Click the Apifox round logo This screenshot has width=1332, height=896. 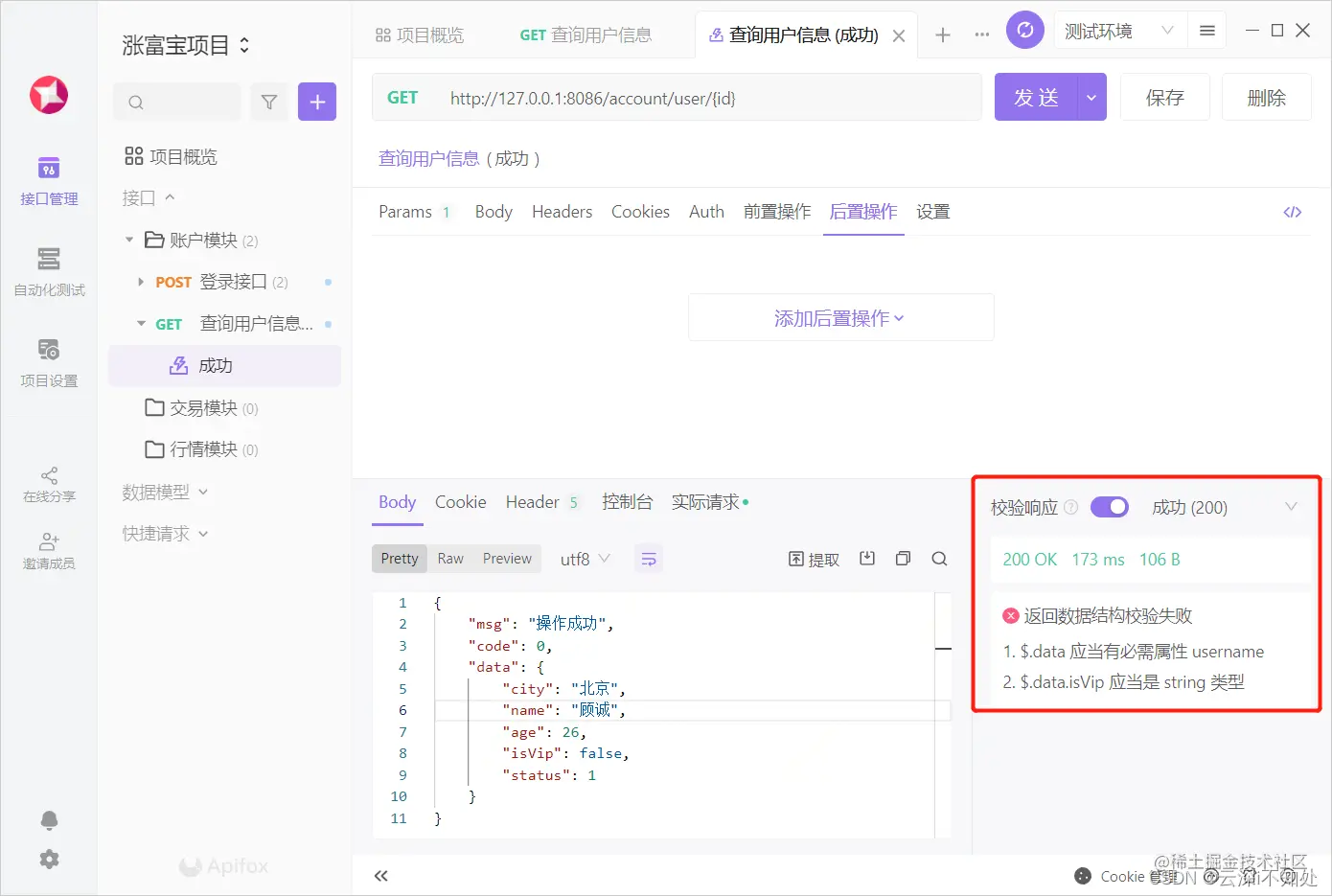(49, 95)
